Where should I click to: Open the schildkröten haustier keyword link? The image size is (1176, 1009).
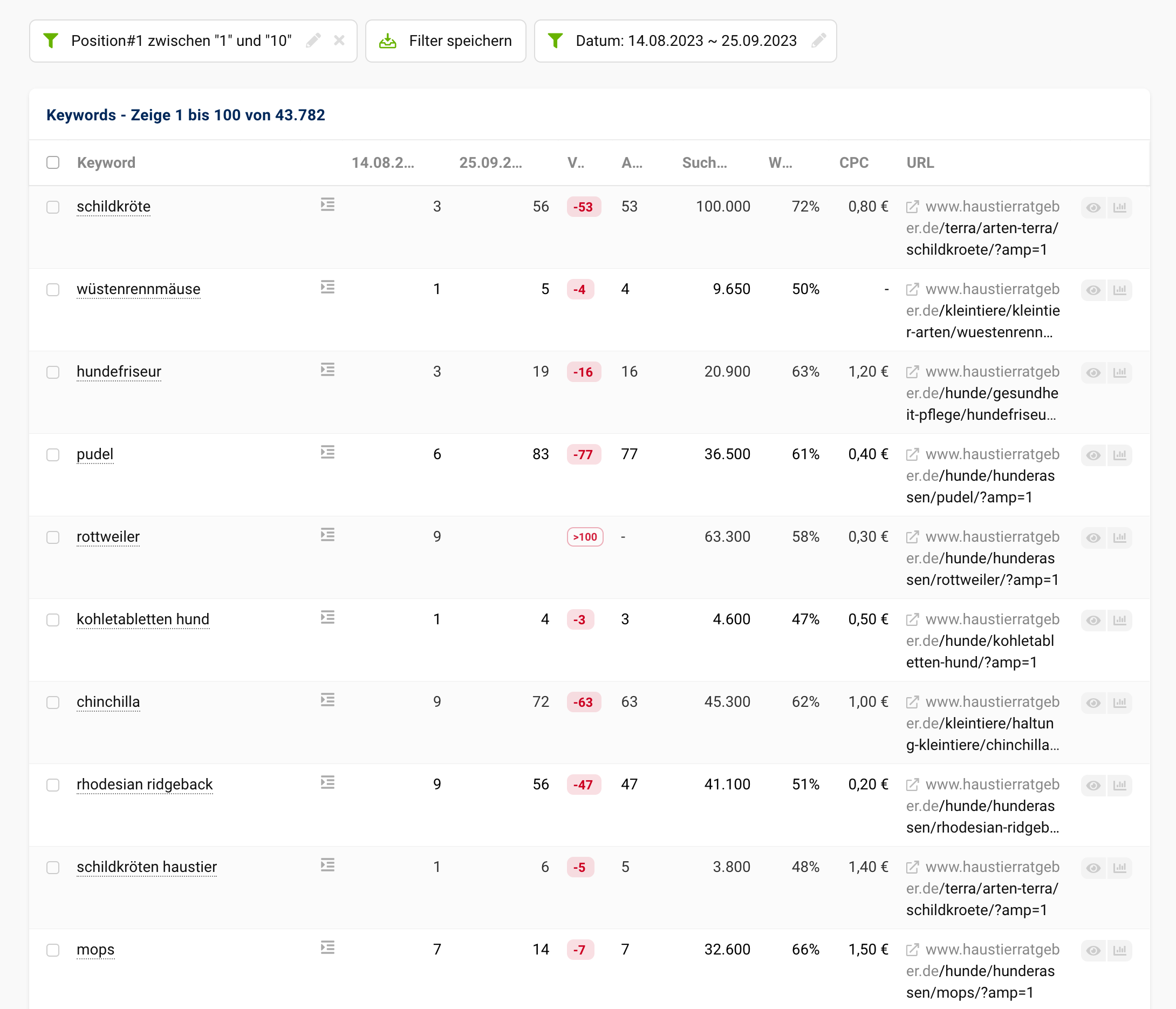pos(146,867)
